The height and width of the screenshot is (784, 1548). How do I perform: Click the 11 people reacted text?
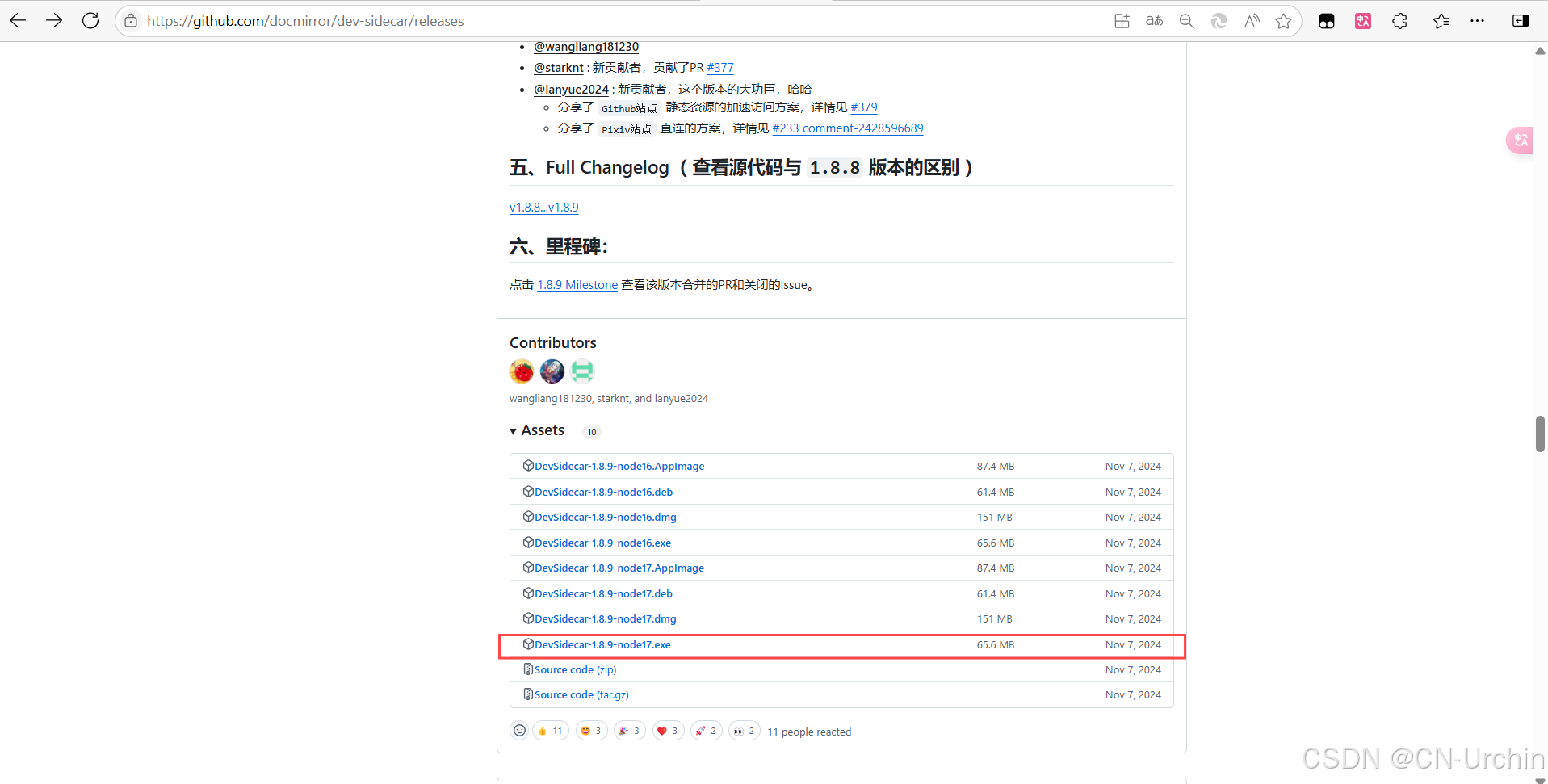coord(809,732)
